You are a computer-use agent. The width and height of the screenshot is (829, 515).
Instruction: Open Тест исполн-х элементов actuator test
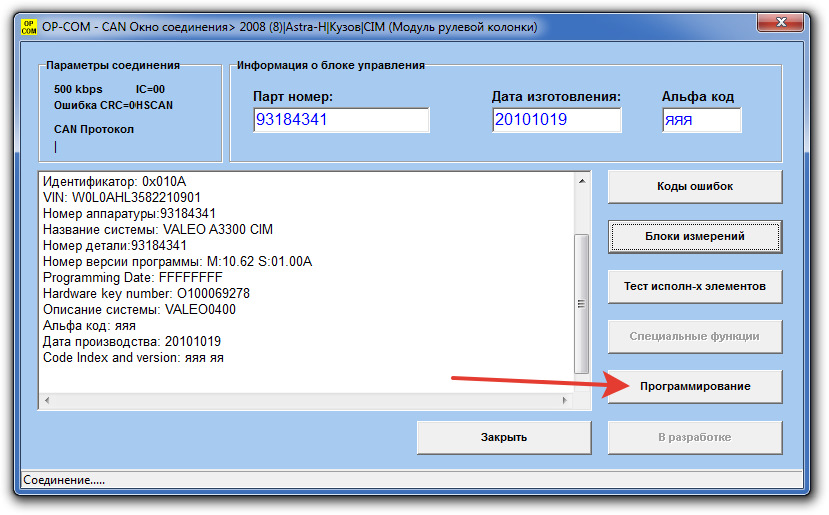pyautogui.click(x=695, y=287)
